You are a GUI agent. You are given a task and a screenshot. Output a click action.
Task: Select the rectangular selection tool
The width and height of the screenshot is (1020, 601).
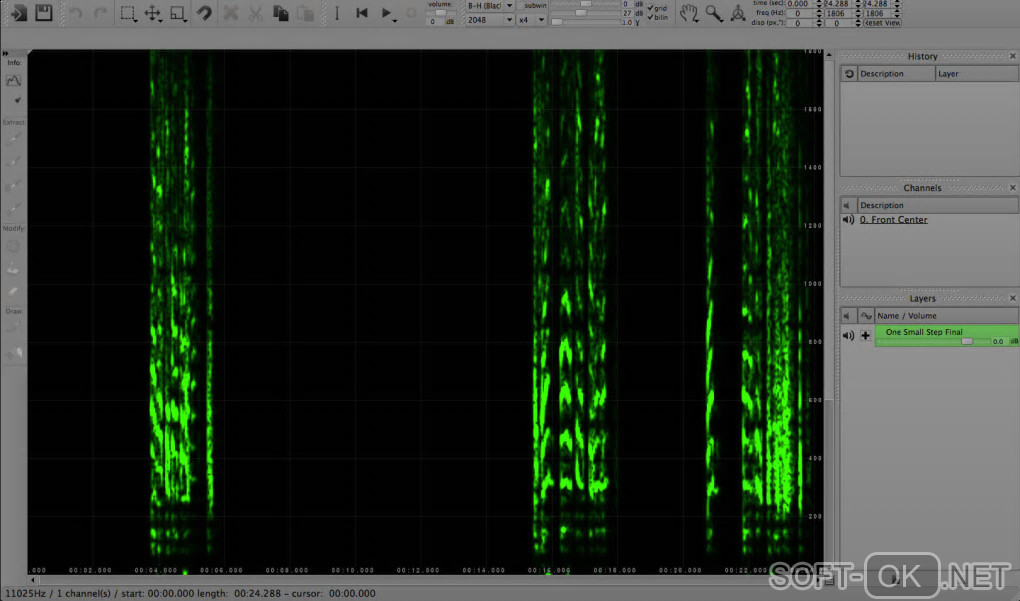[127, 13]
